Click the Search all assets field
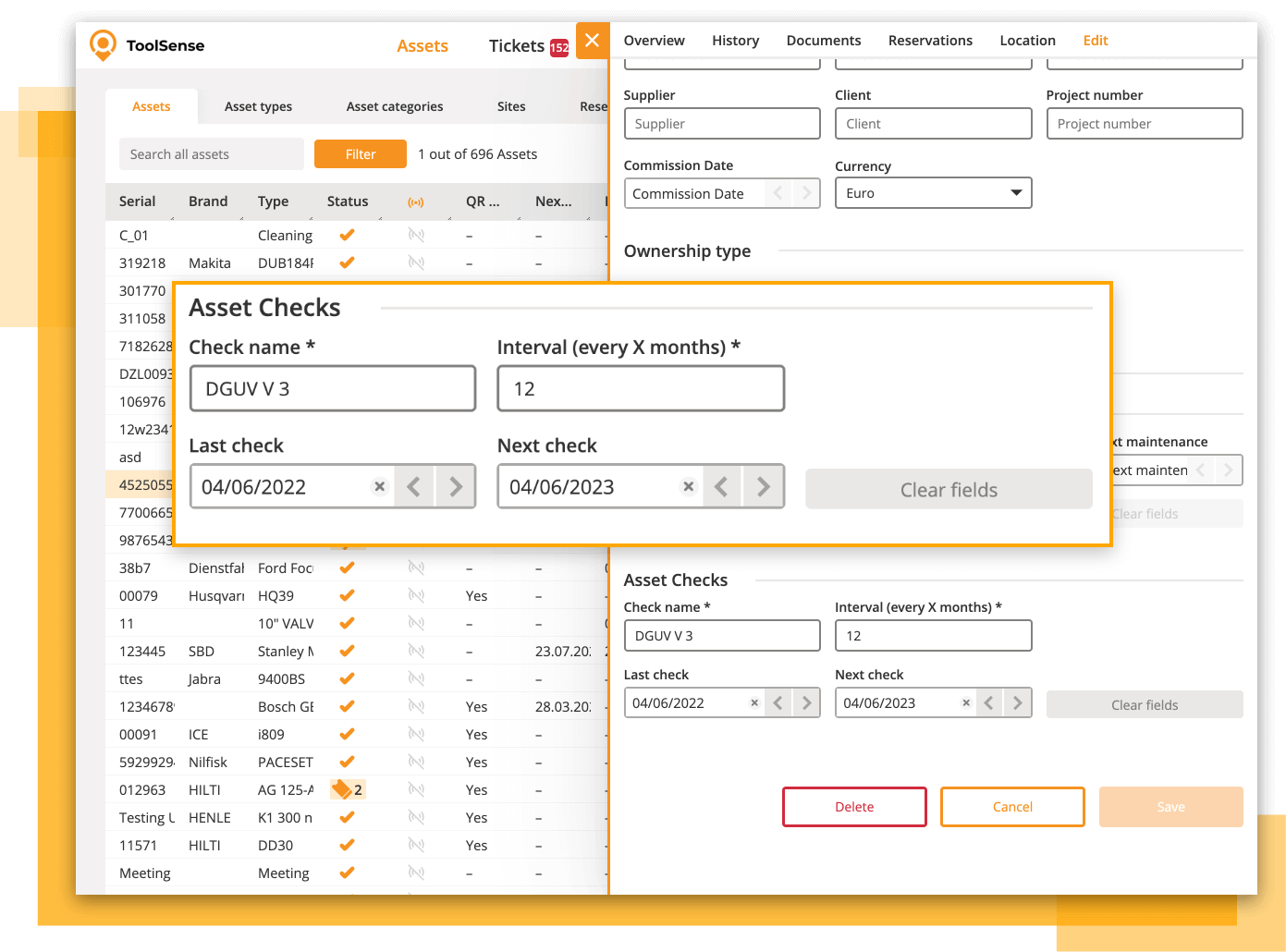The width and height of the screenshot is (1286, 952). point(212,154)
